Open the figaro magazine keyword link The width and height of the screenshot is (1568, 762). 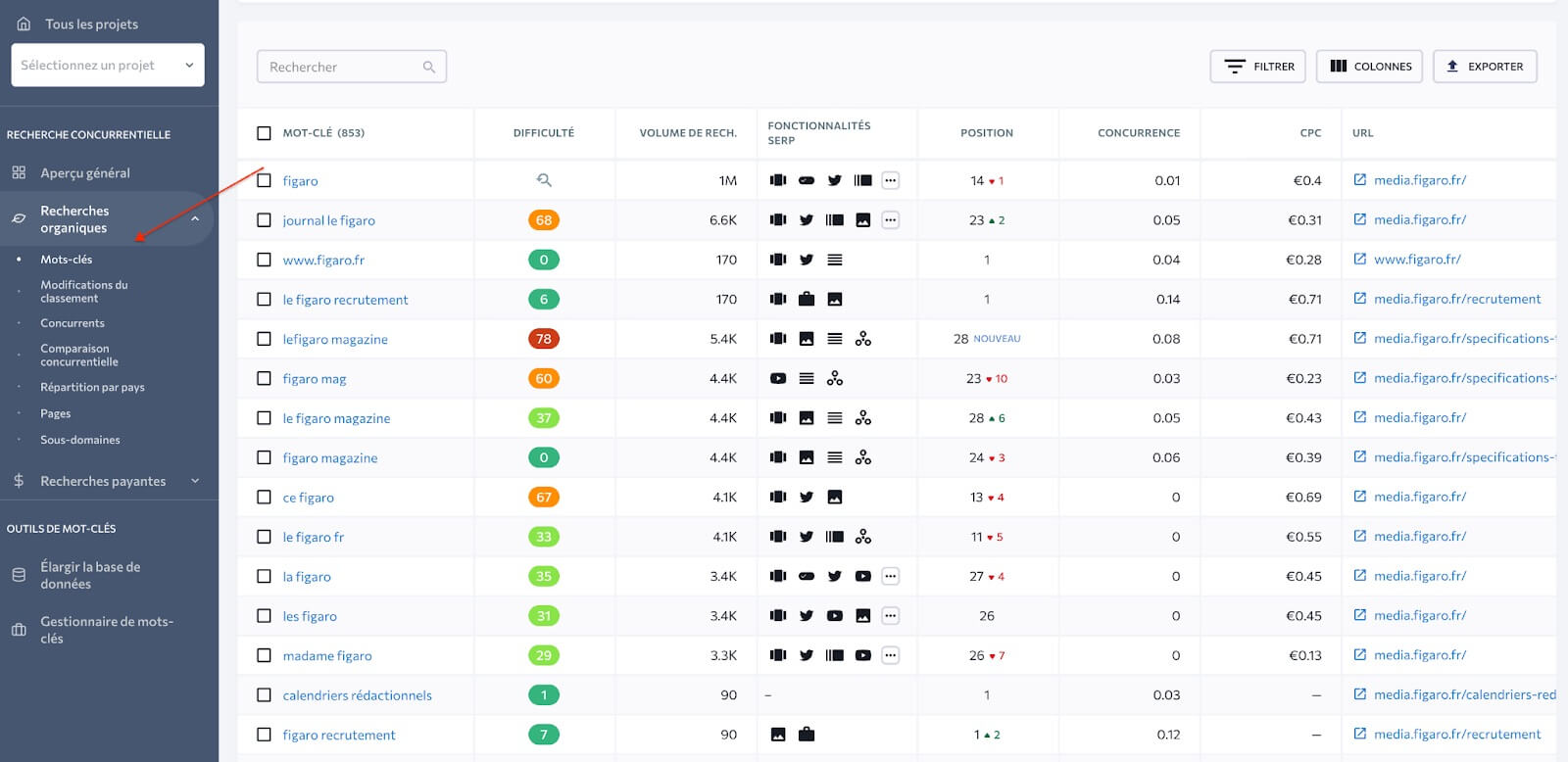[330, 457]
